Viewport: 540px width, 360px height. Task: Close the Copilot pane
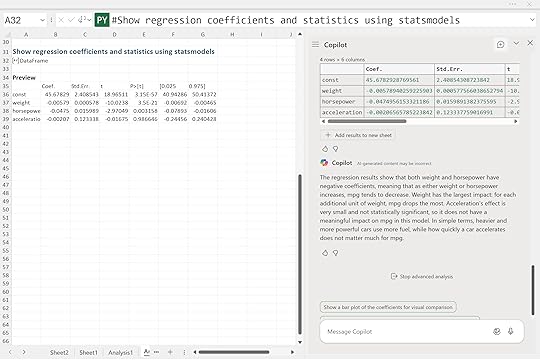(x=530, y=43)
